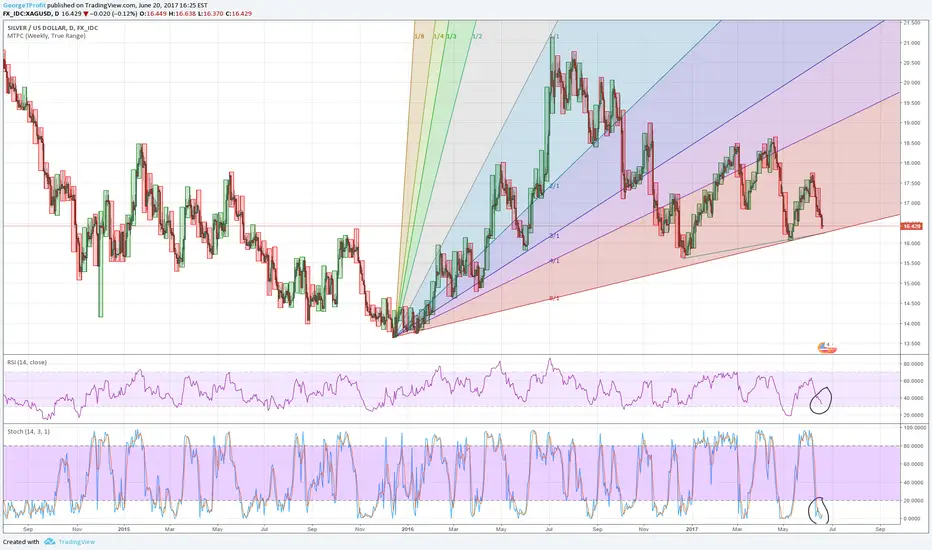Image resolution: width=932 pixels, height=550 pixels.
Task: Select the MTPC (Weekly, True Range) indicator label
Action: 46,36
